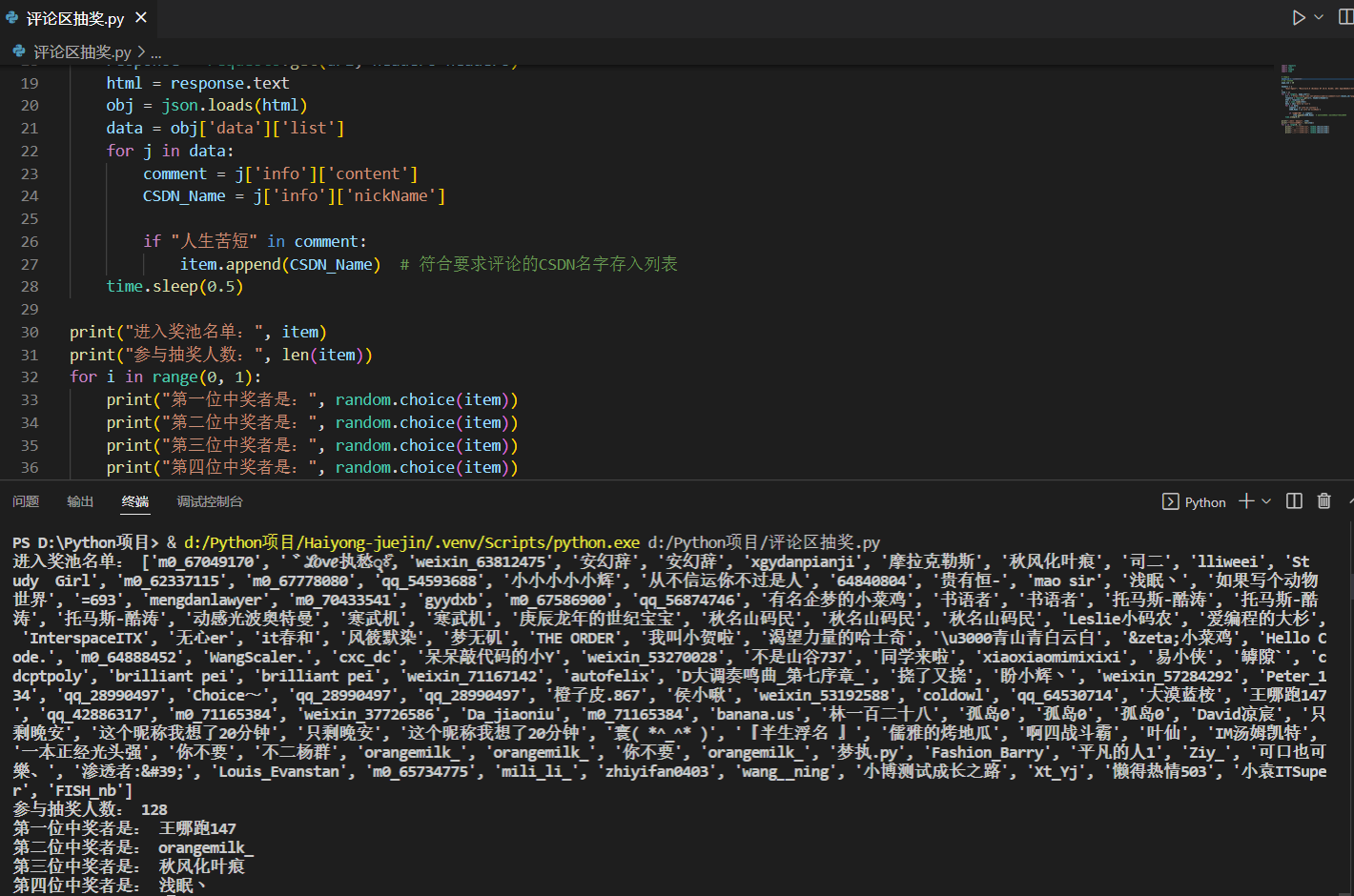Click the comment '符合要求评论的CSDN名字存入列表'
Viewport: 1354px width, 896px height.
point(548,264)
